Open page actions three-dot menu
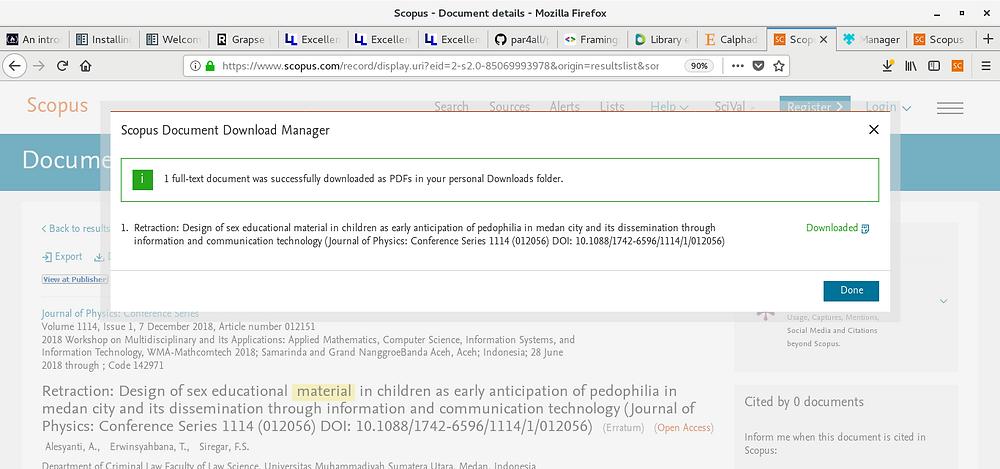Screen dimensions: 1000x469 [737, 66]
